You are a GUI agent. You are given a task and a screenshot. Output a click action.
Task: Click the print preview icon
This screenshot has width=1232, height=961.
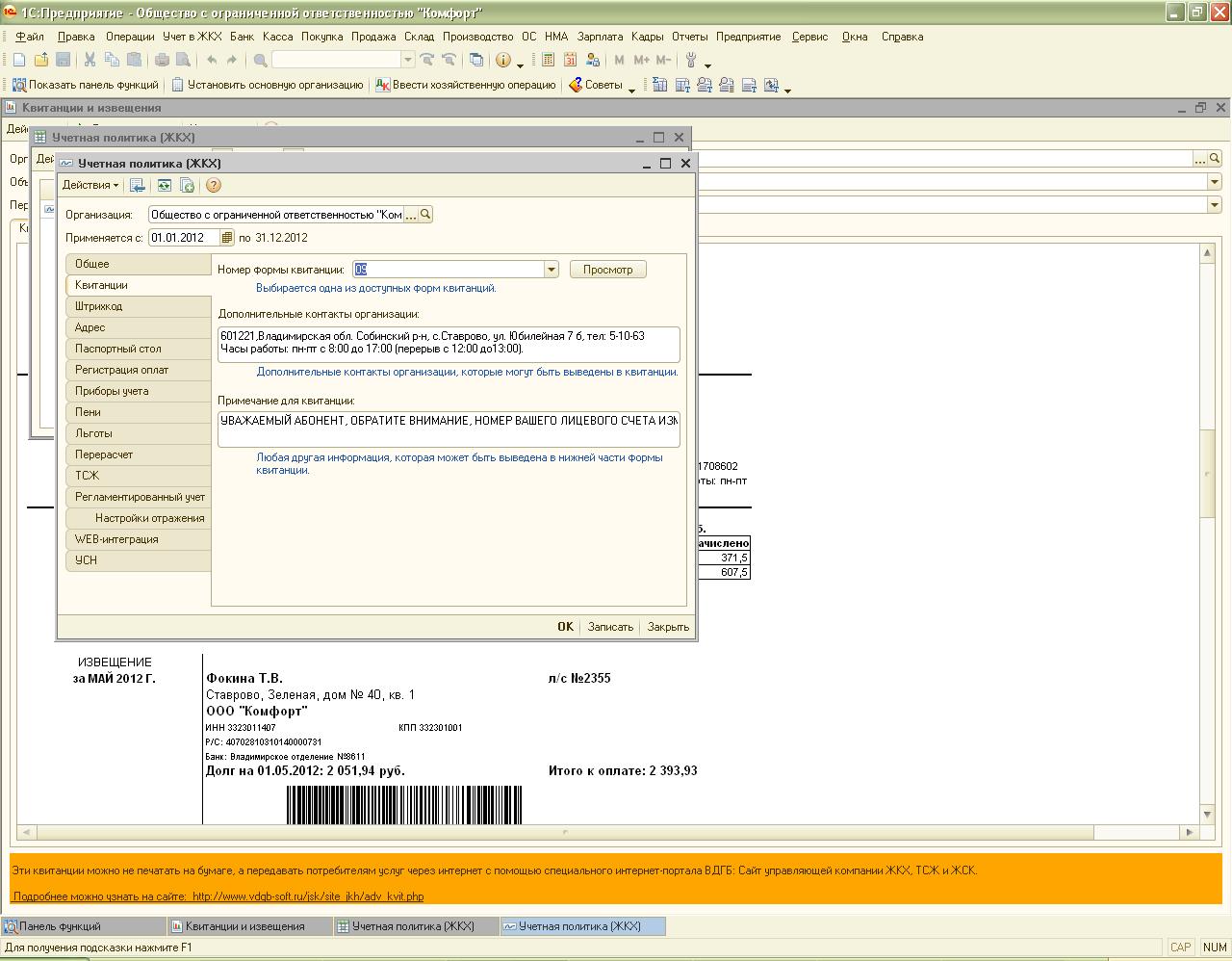pos(183,60)
